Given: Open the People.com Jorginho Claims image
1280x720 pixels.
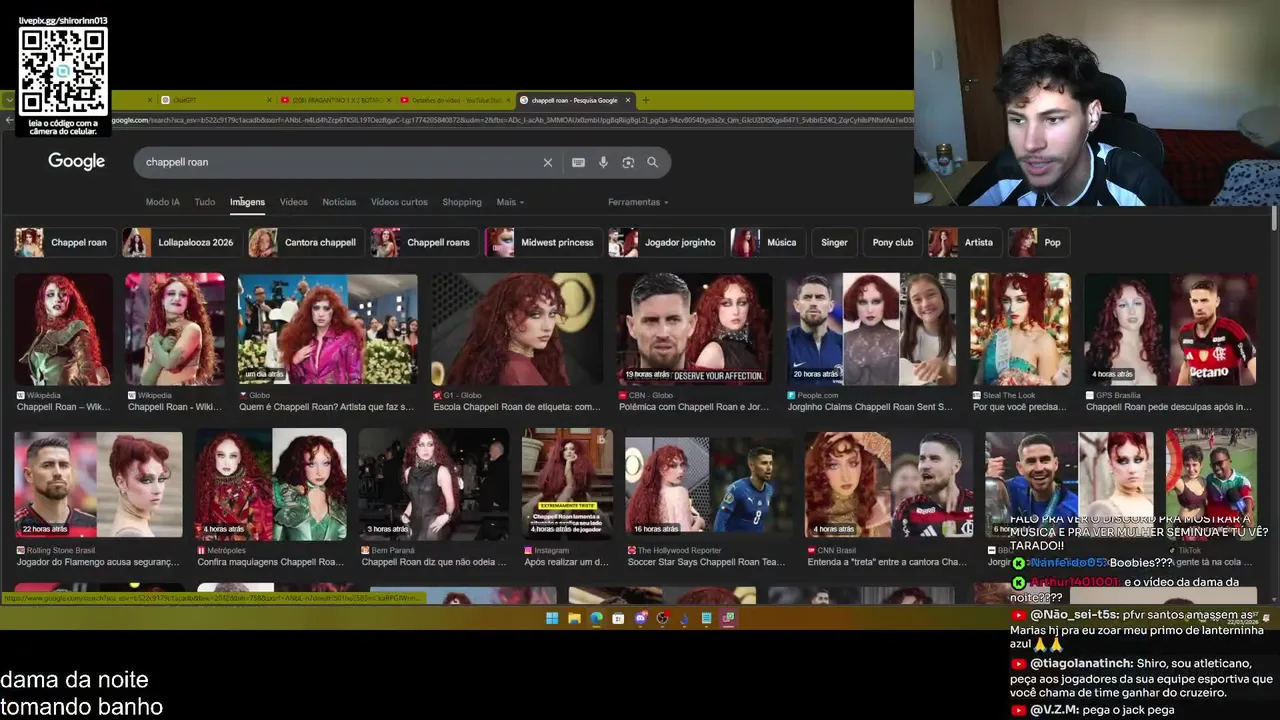Looking at the screenshot, I should coord(871,329).
